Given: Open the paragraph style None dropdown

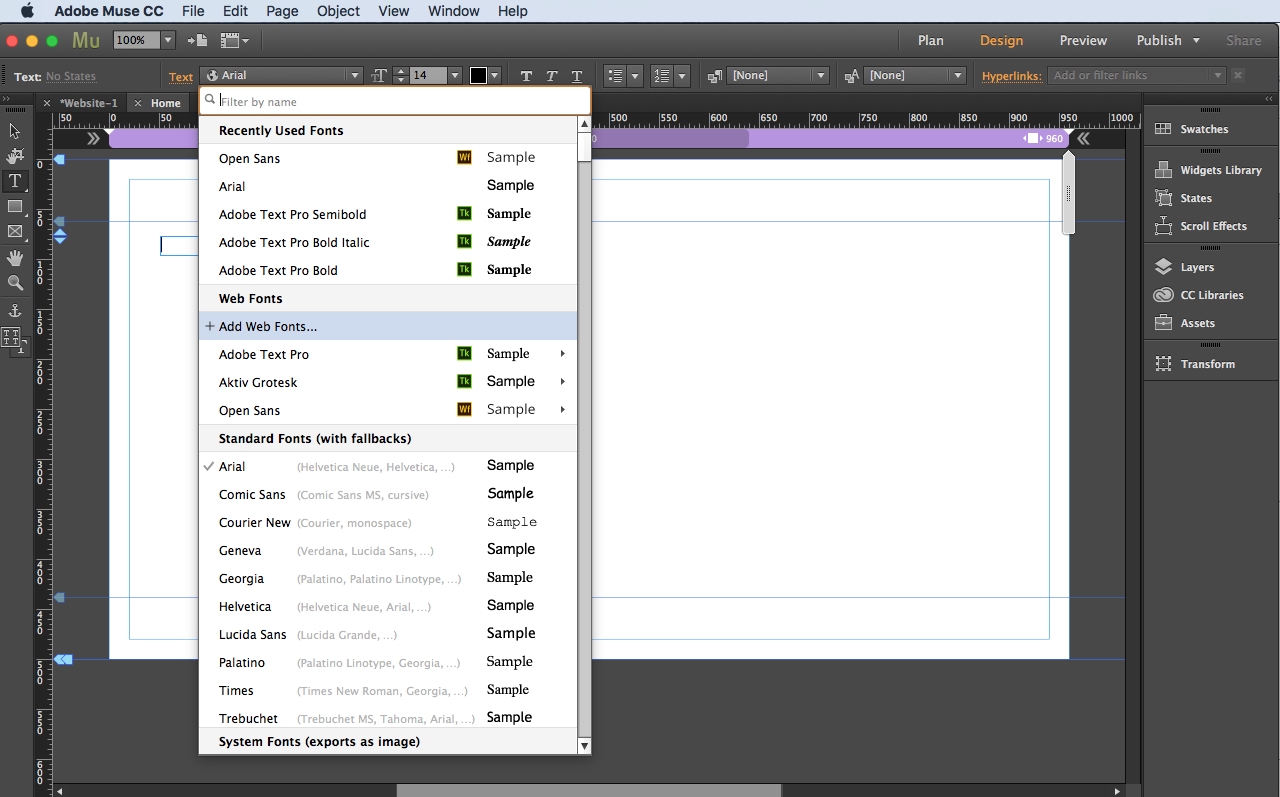Looking at the screenshot, I should tap(779, 76).
